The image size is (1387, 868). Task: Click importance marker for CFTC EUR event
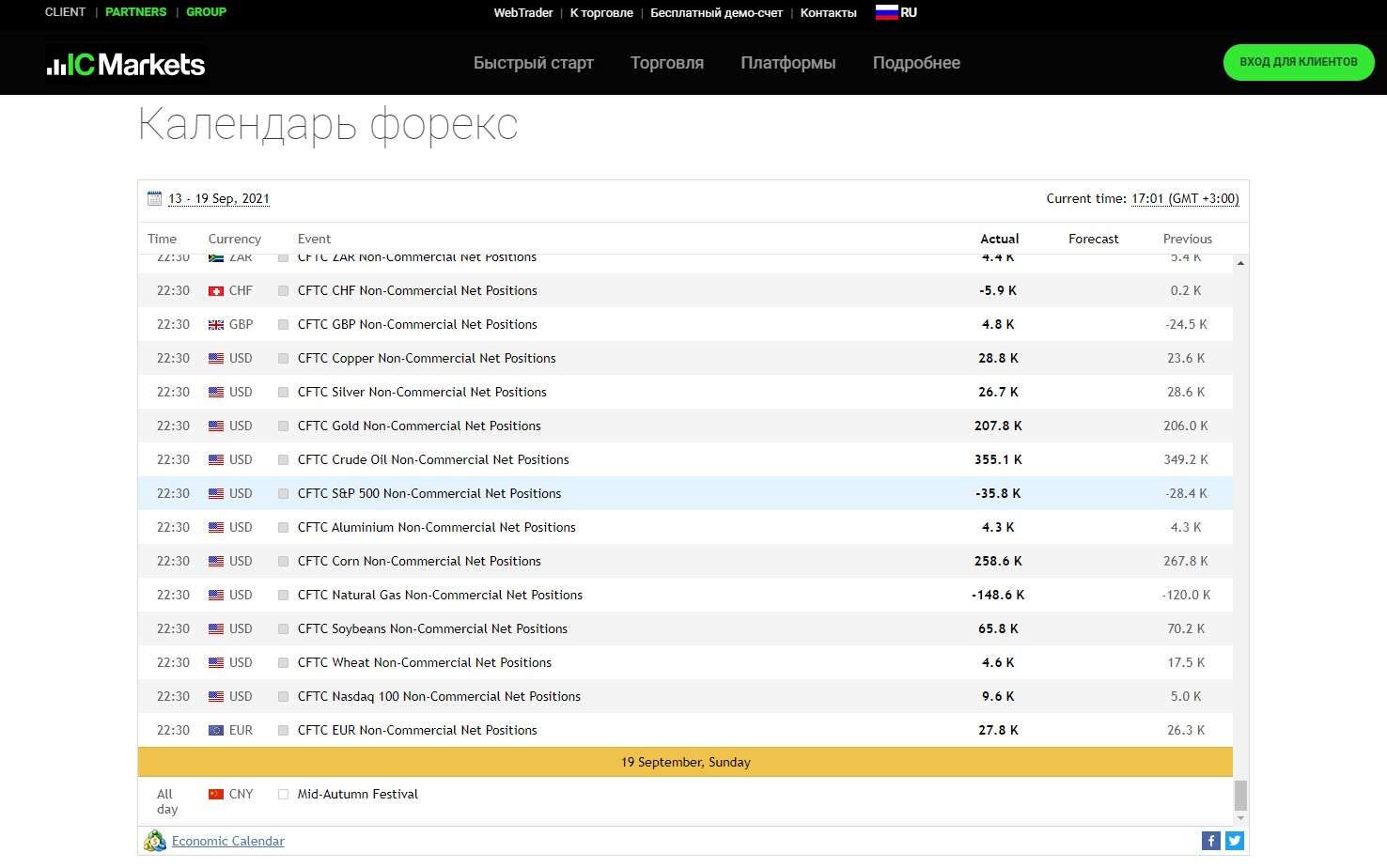(x=283, y=731)
